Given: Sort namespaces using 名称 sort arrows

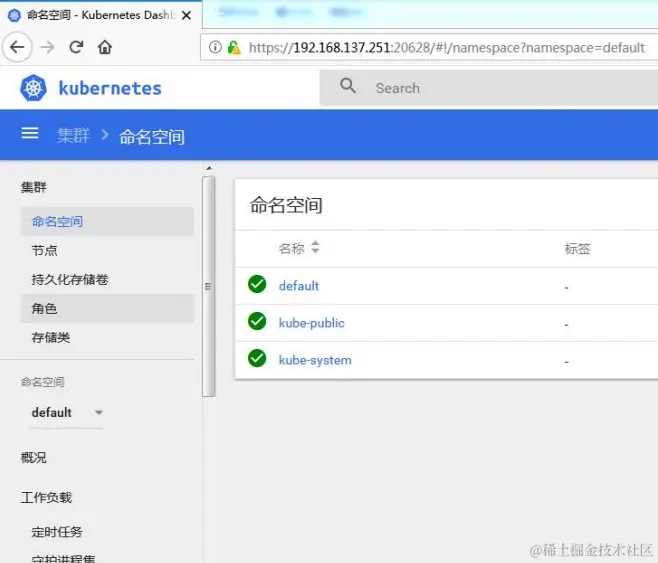Looking at the screenshot, I should (x=315, y=247).
